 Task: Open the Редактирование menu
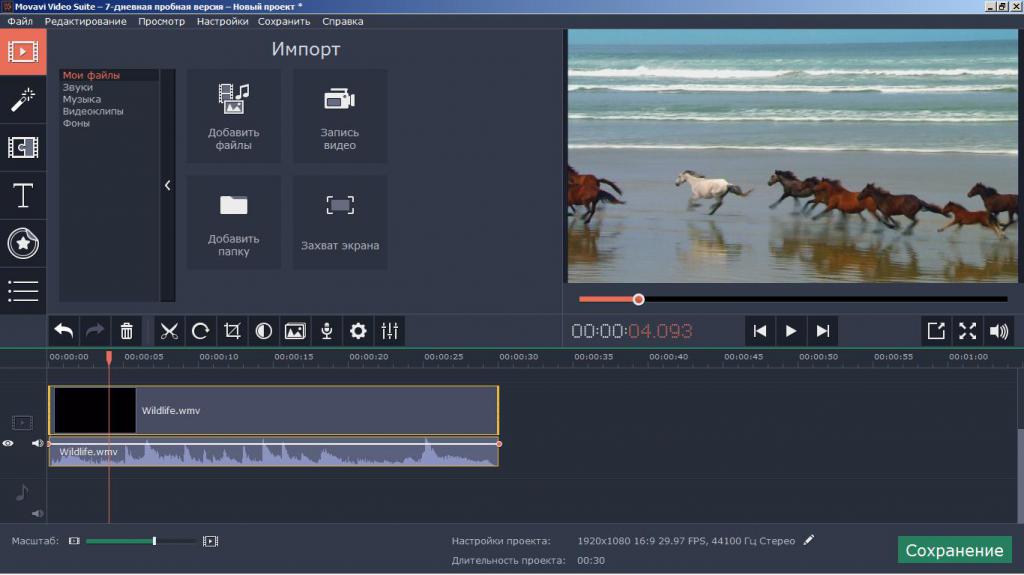click(86, 21)
